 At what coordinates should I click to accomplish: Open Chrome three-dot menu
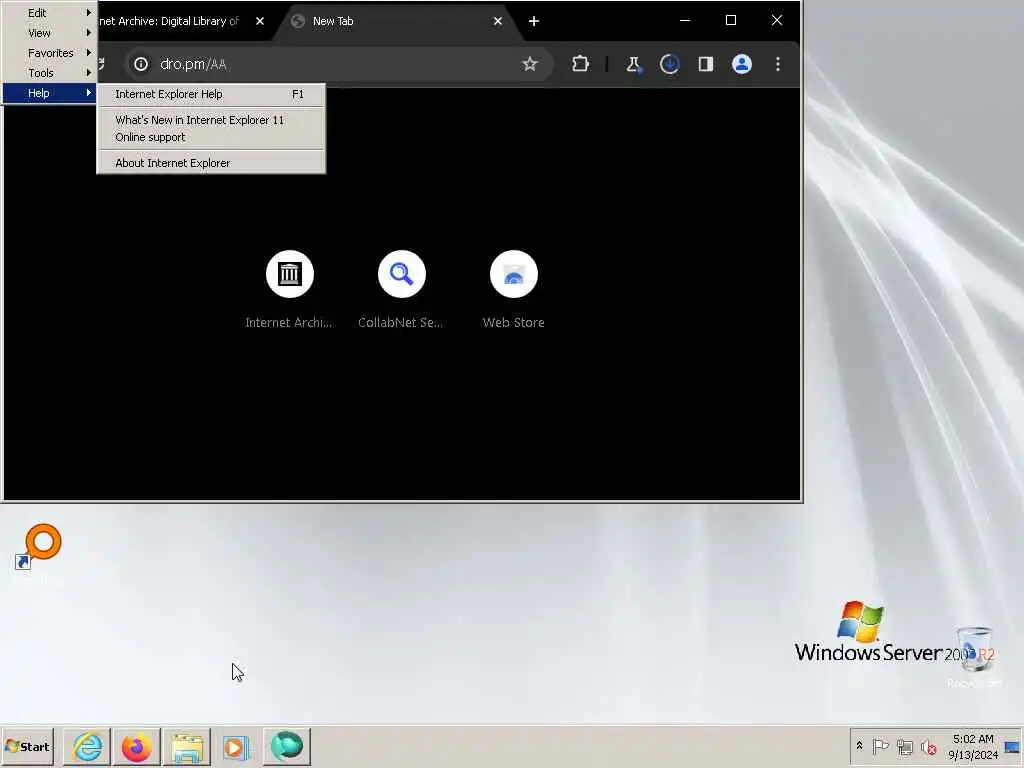point(778,64)
